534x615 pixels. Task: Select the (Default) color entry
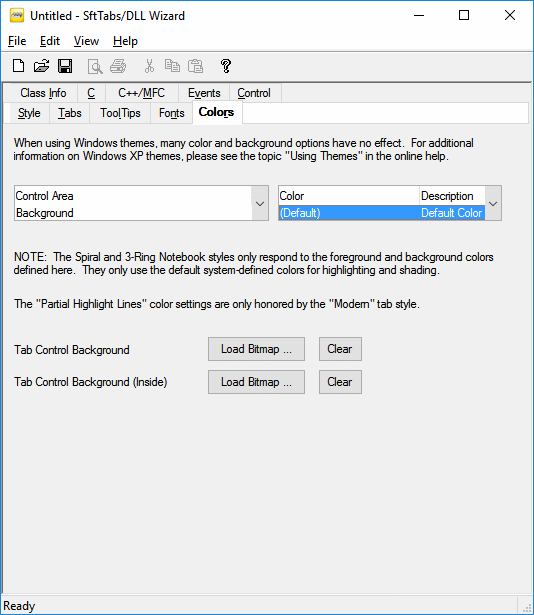(x=382, y=213)
